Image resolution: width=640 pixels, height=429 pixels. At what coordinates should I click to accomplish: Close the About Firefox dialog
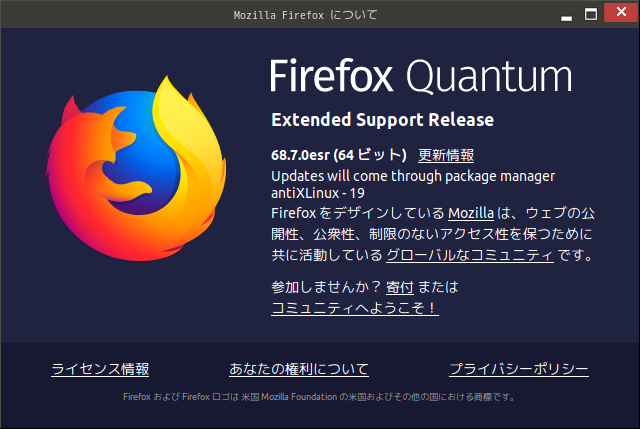point(621,12)
